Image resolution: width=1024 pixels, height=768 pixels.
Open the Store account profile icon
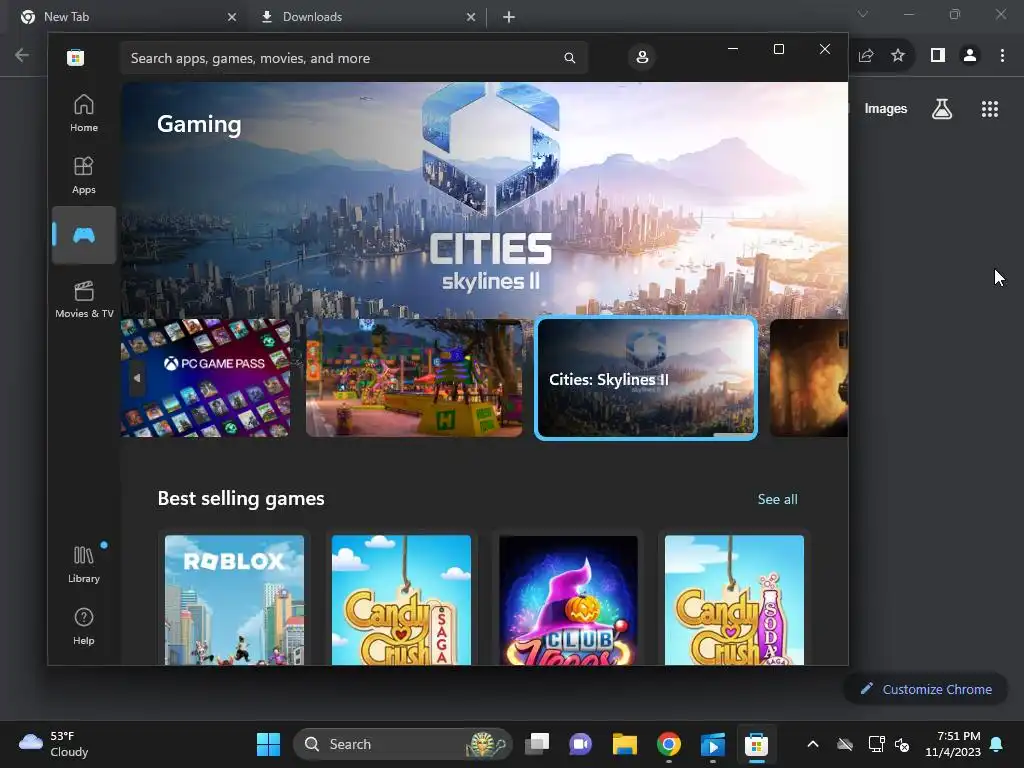[642, 57]
